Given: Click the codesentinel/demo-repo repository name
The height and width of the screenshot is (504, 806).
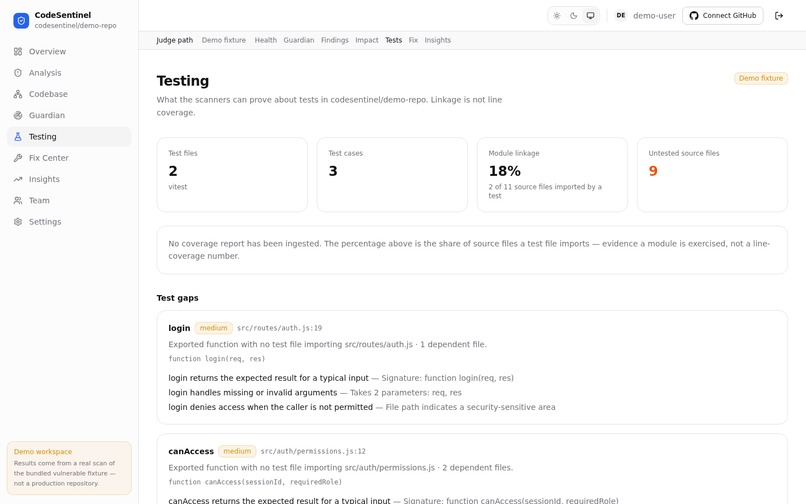Looking at the screenshot, I should [76, 26].
